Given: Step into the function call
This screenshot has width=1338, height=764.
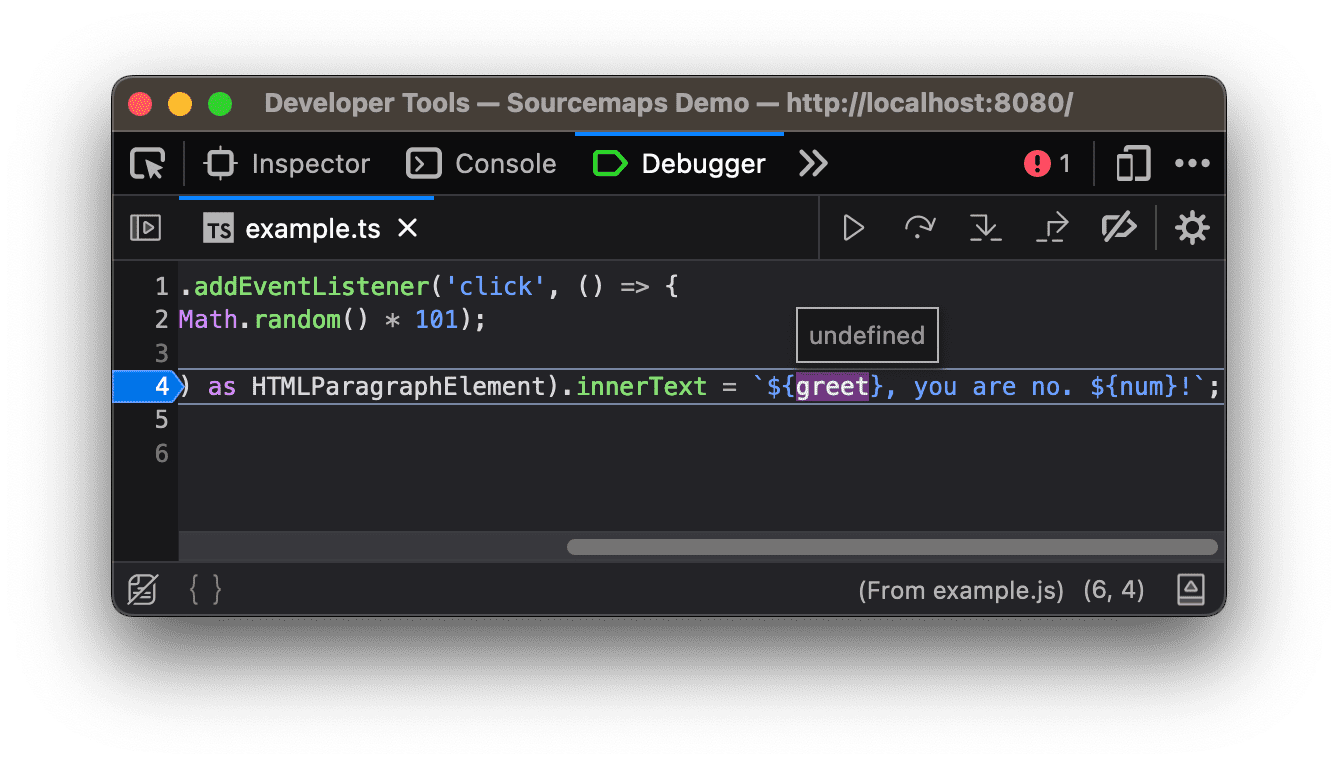Looking at the screenshot, I should point(986,227).
